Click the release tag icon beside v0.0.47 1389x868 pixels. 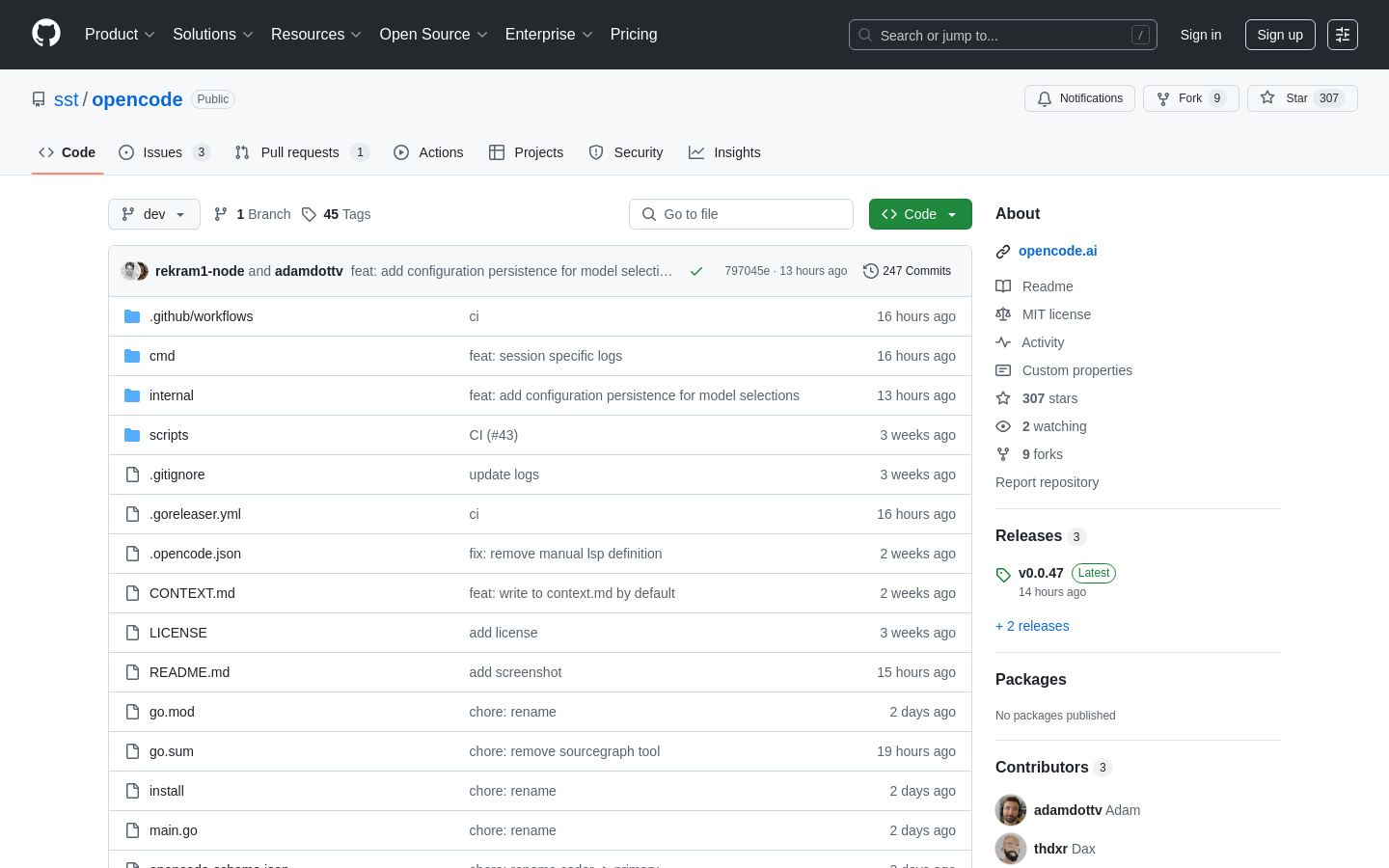(x=1003, y=575)
